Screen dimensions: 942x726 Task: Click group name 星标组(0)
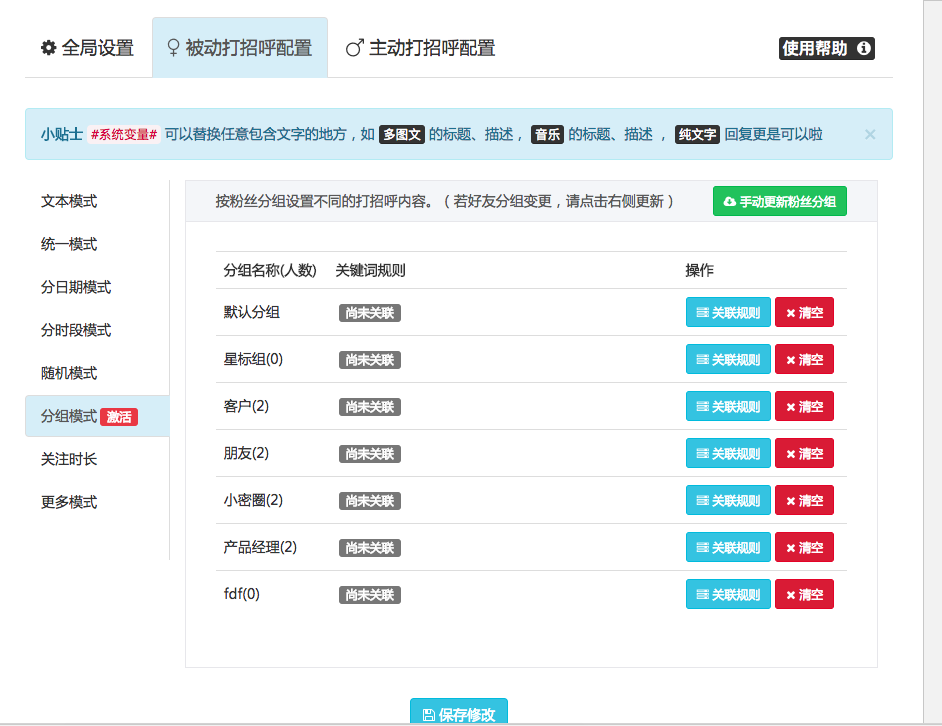point(253,359)
